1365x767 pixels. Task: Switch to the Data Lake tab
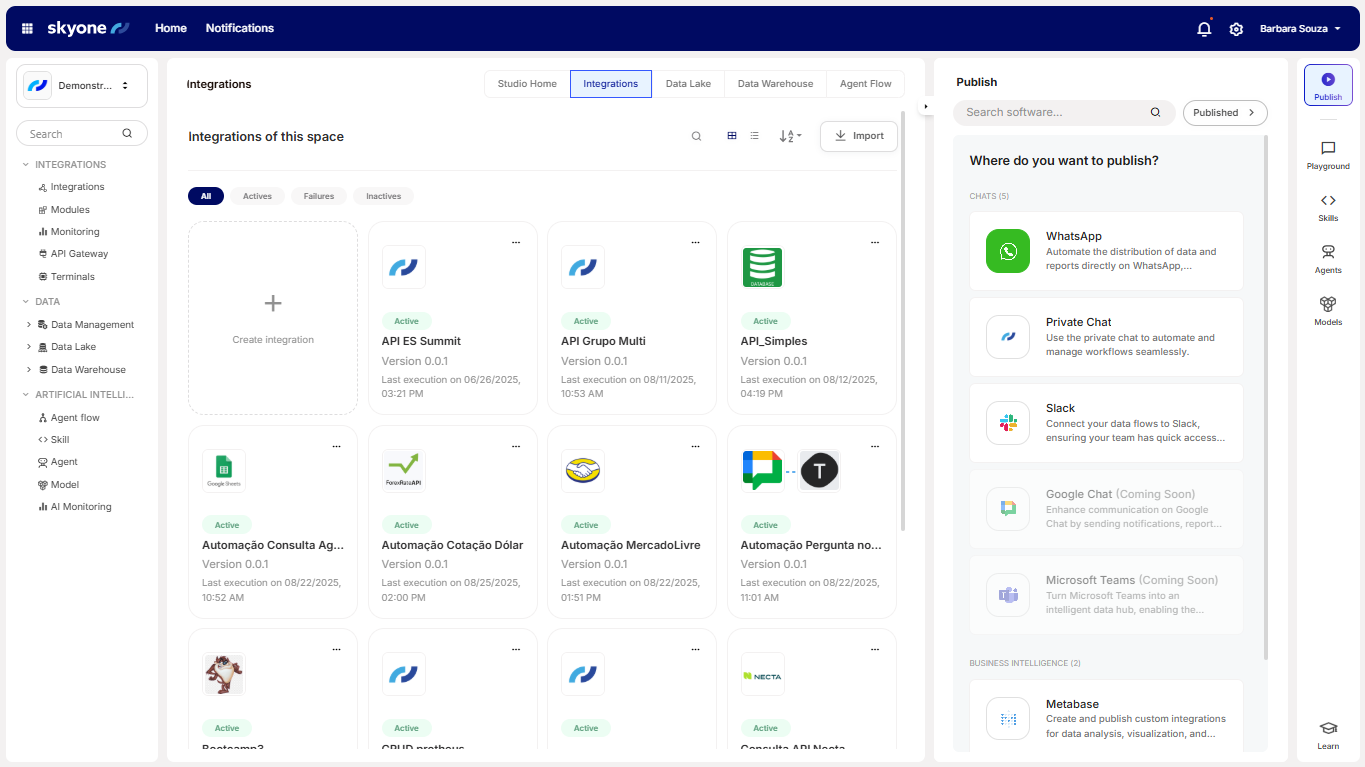pos(688,84)
